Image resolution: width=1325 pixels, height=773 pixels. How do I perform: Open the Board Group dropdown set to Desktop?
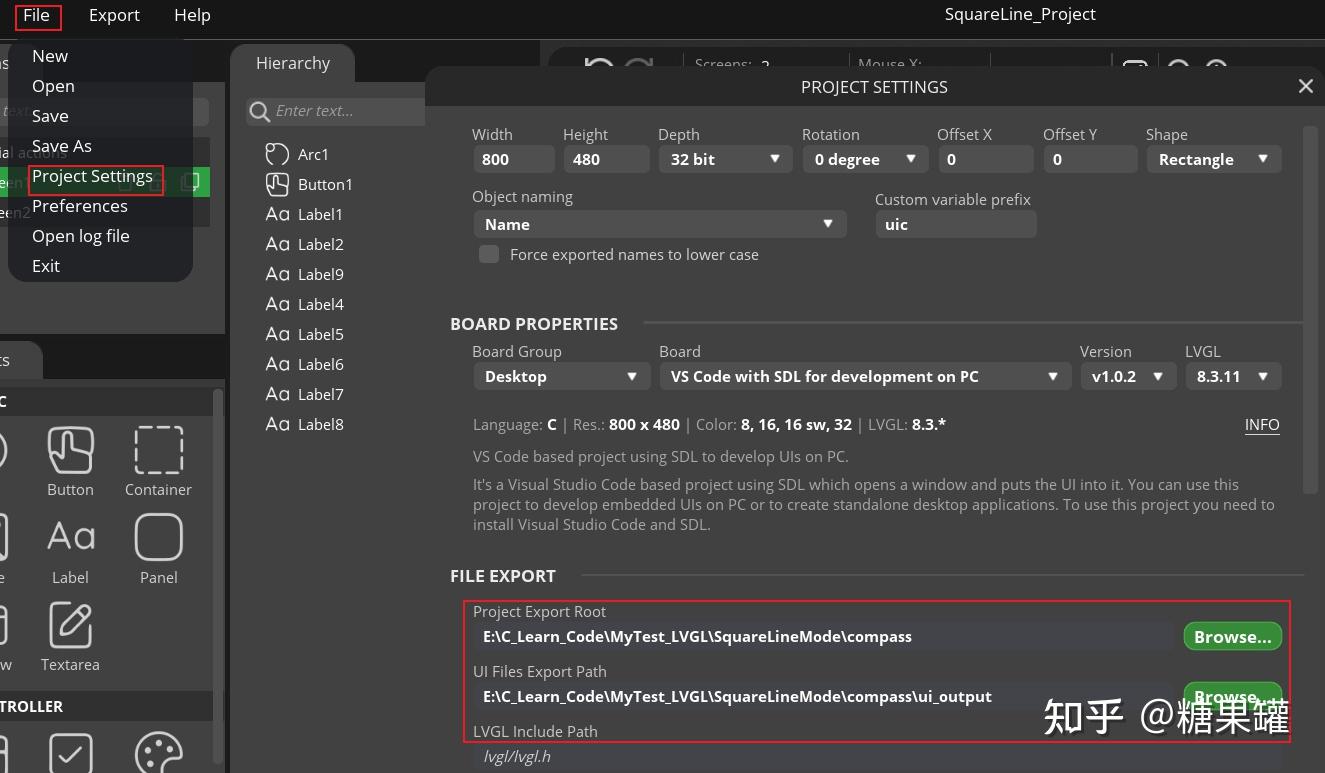[561, 376]
